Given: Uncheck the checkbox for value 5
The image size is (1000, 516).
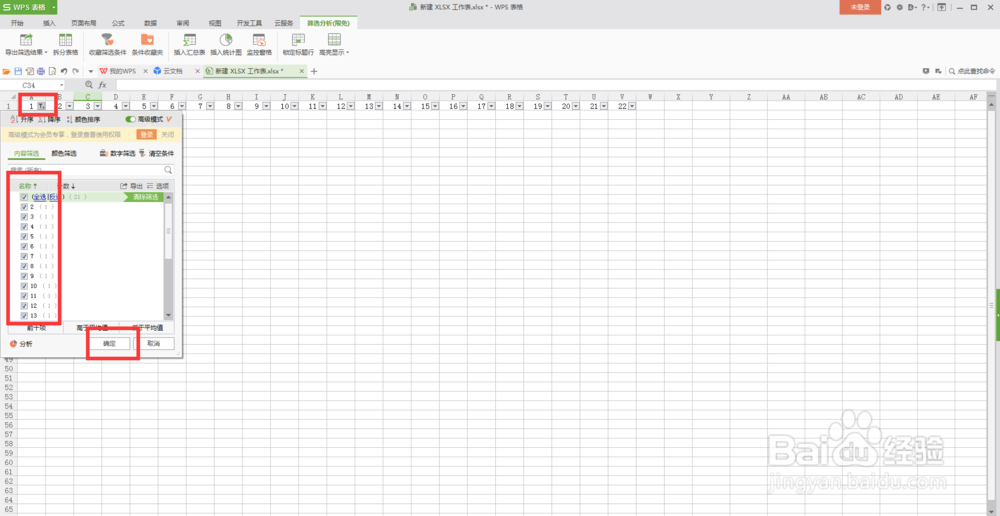Looking at the screenshot, I should (24, 237).
